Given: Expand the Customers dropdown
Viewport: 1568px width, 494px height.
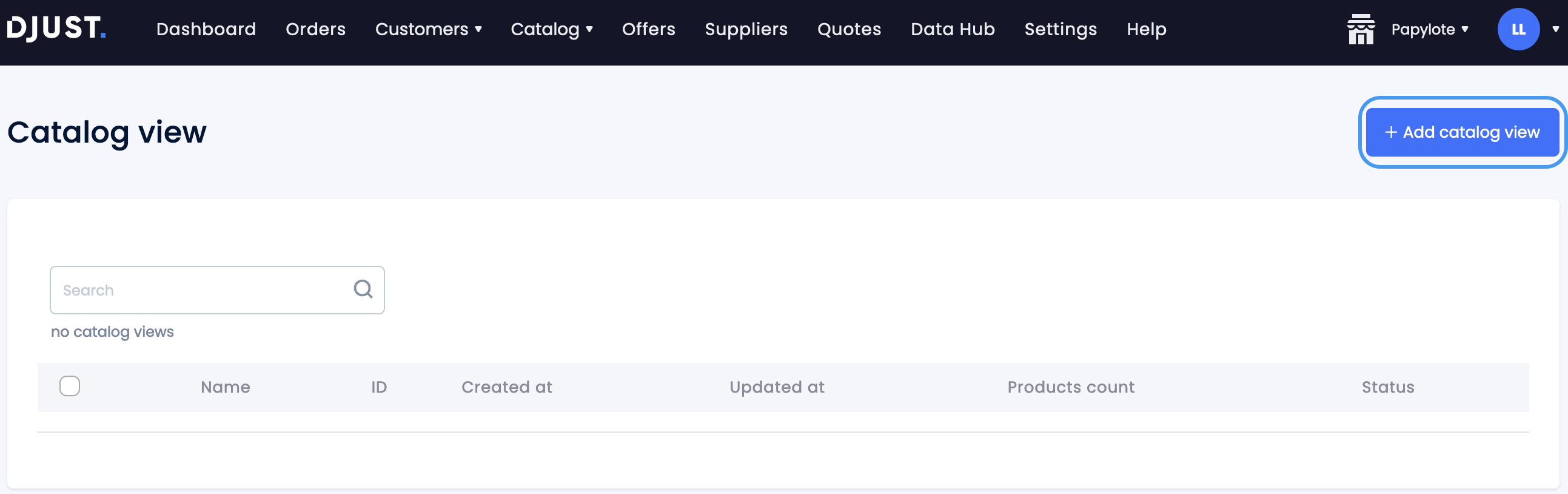Looking at the screenshot, I should pos(429,29).
